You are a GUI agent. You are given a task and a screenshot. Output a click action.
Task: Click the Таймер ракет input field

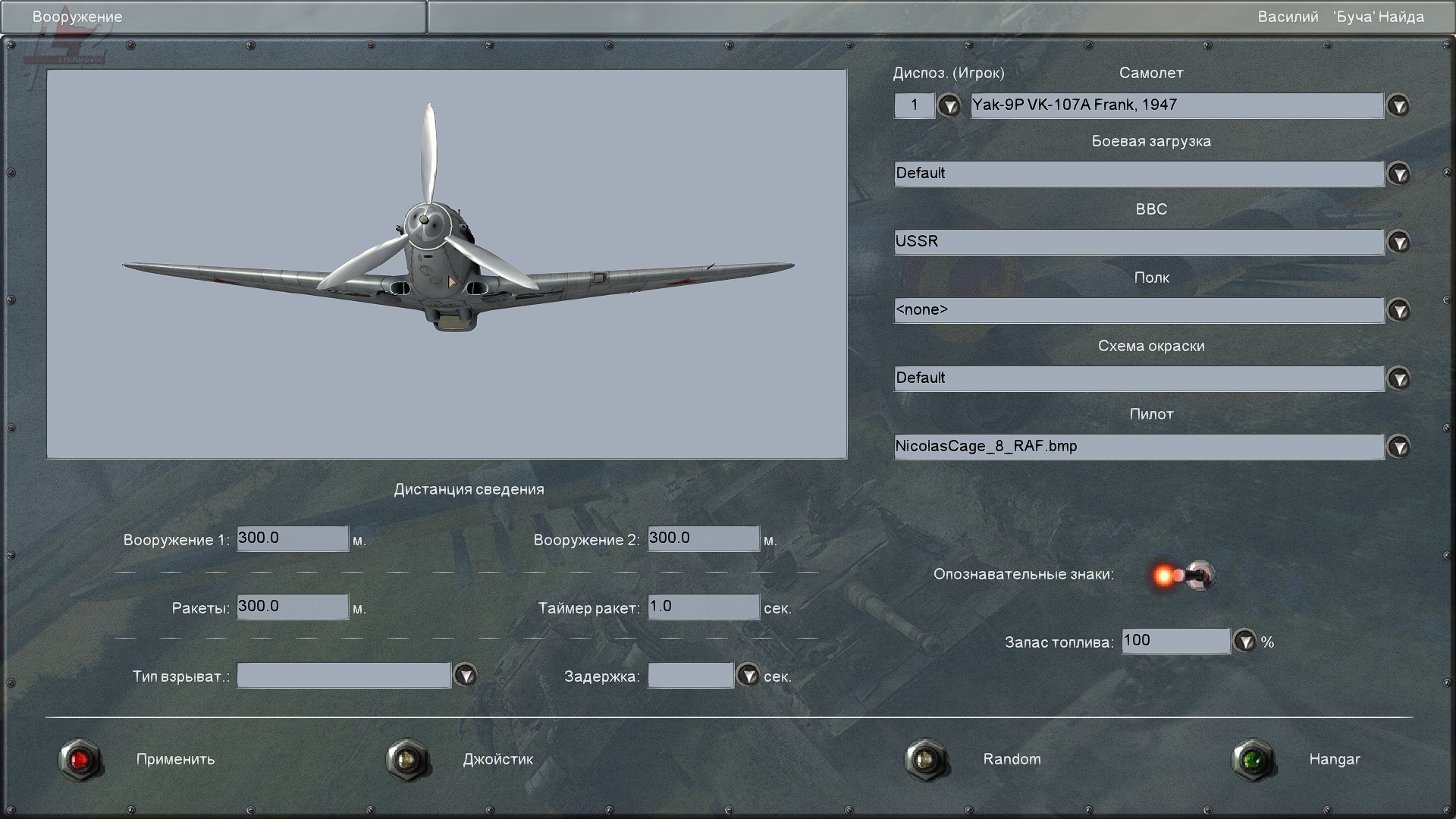click(x=703, y=607)
